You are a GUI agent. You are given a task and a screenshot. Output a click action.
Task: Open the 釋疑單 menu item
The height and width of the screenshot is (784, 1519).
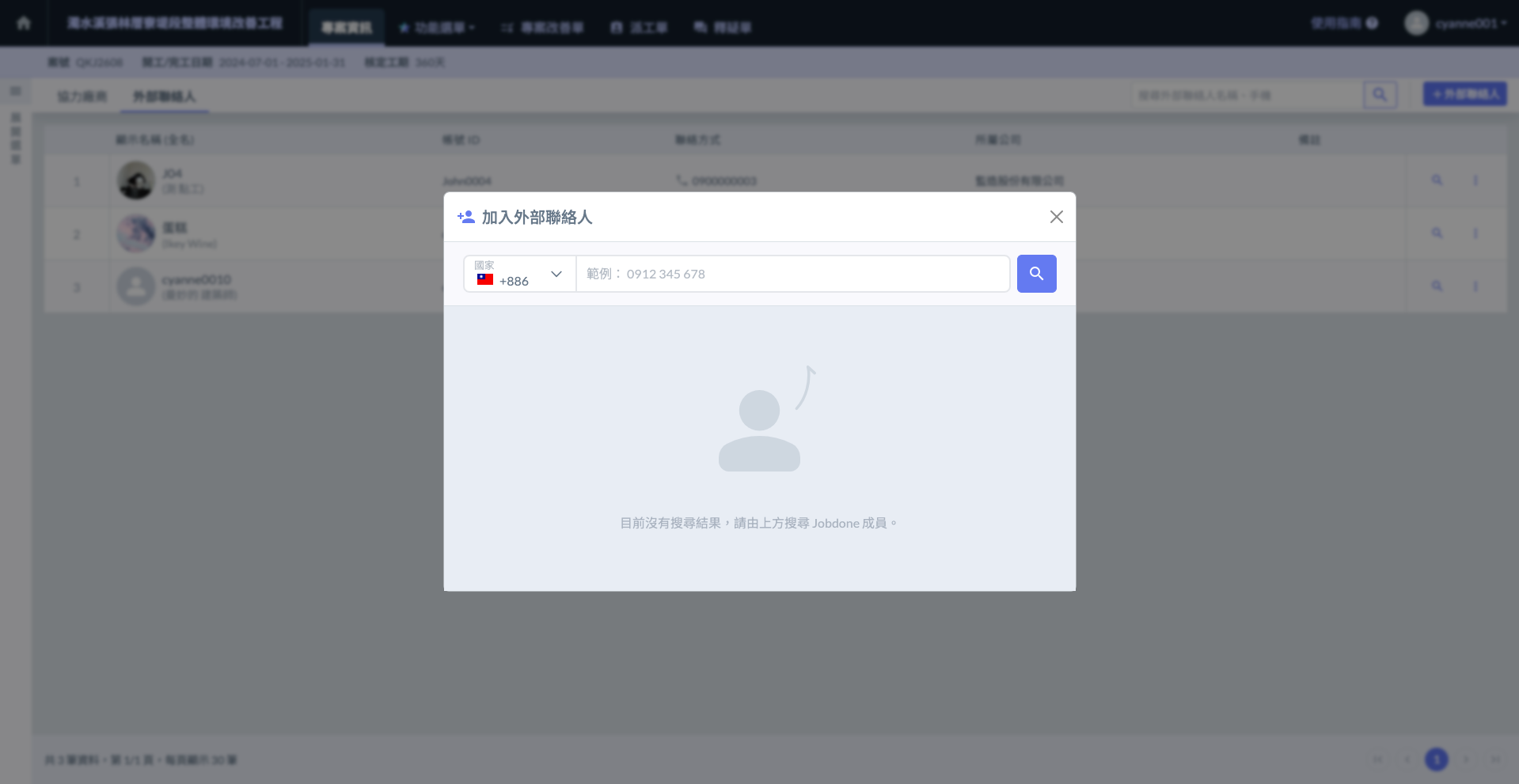[722, 28]
